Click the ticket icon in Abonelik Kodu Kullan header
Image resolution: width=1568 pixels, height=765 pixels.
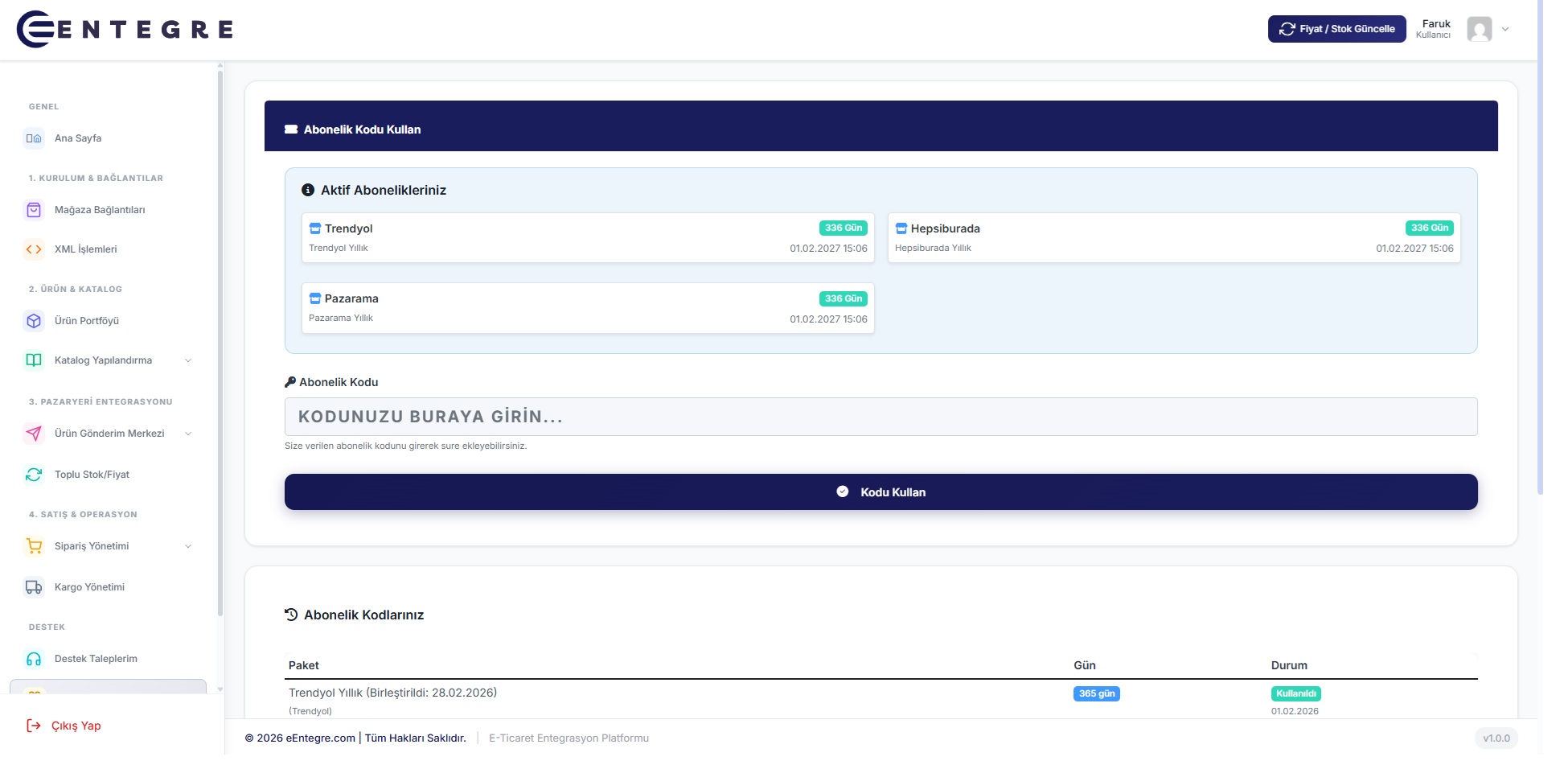pyautogui.click(x=291, y=130)
